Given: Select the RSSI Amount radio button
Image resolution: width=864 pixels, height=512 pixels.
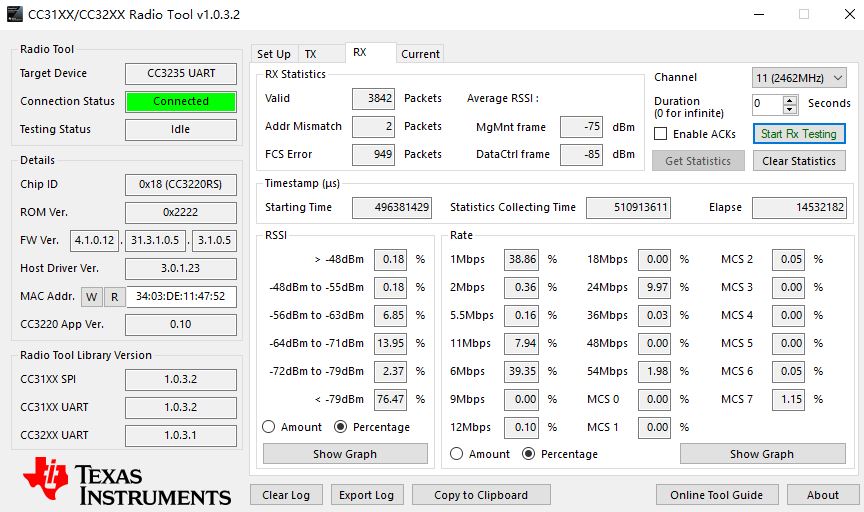Looking at the screenshot, I should tap(268, 427).
